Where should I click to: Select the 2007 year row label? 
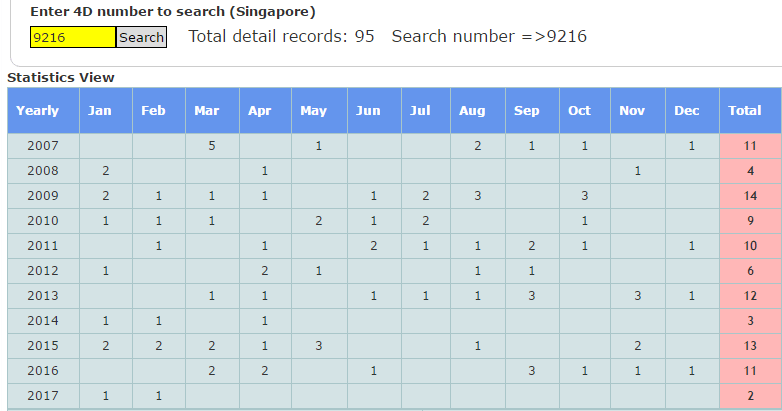point(43,146)
